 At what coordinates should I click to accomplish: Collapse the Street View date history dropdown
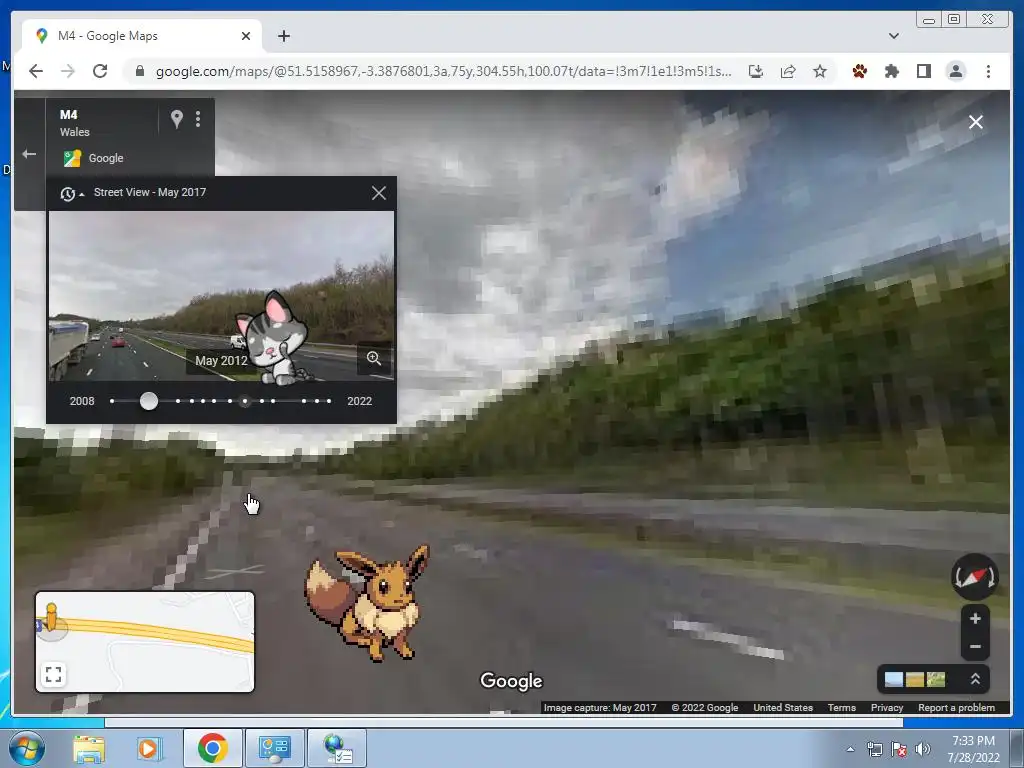tap(72, 193)
